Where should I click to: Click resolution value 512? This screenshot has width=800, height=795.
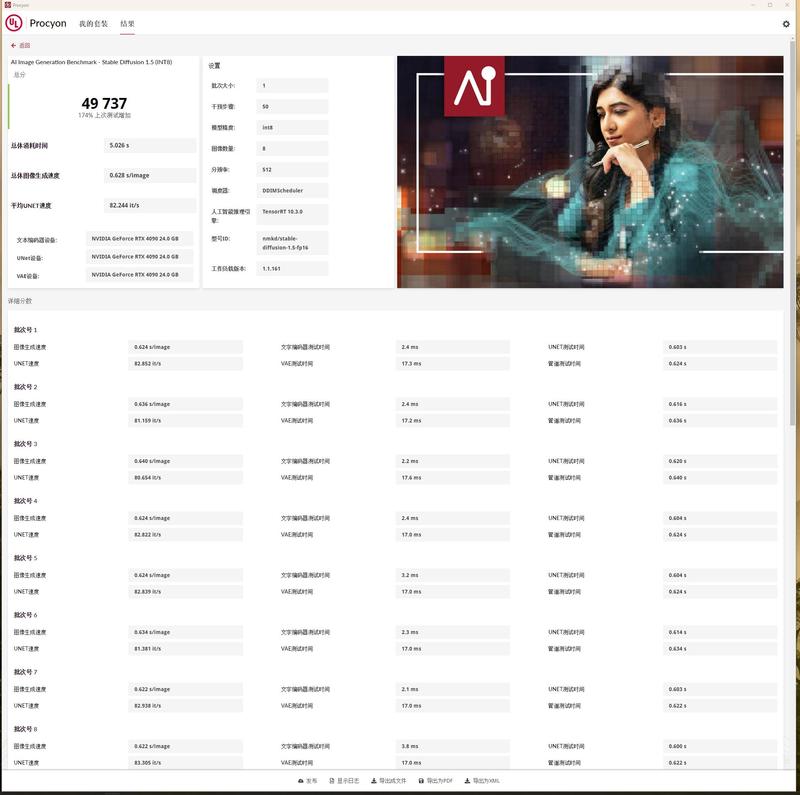point(292,169)
